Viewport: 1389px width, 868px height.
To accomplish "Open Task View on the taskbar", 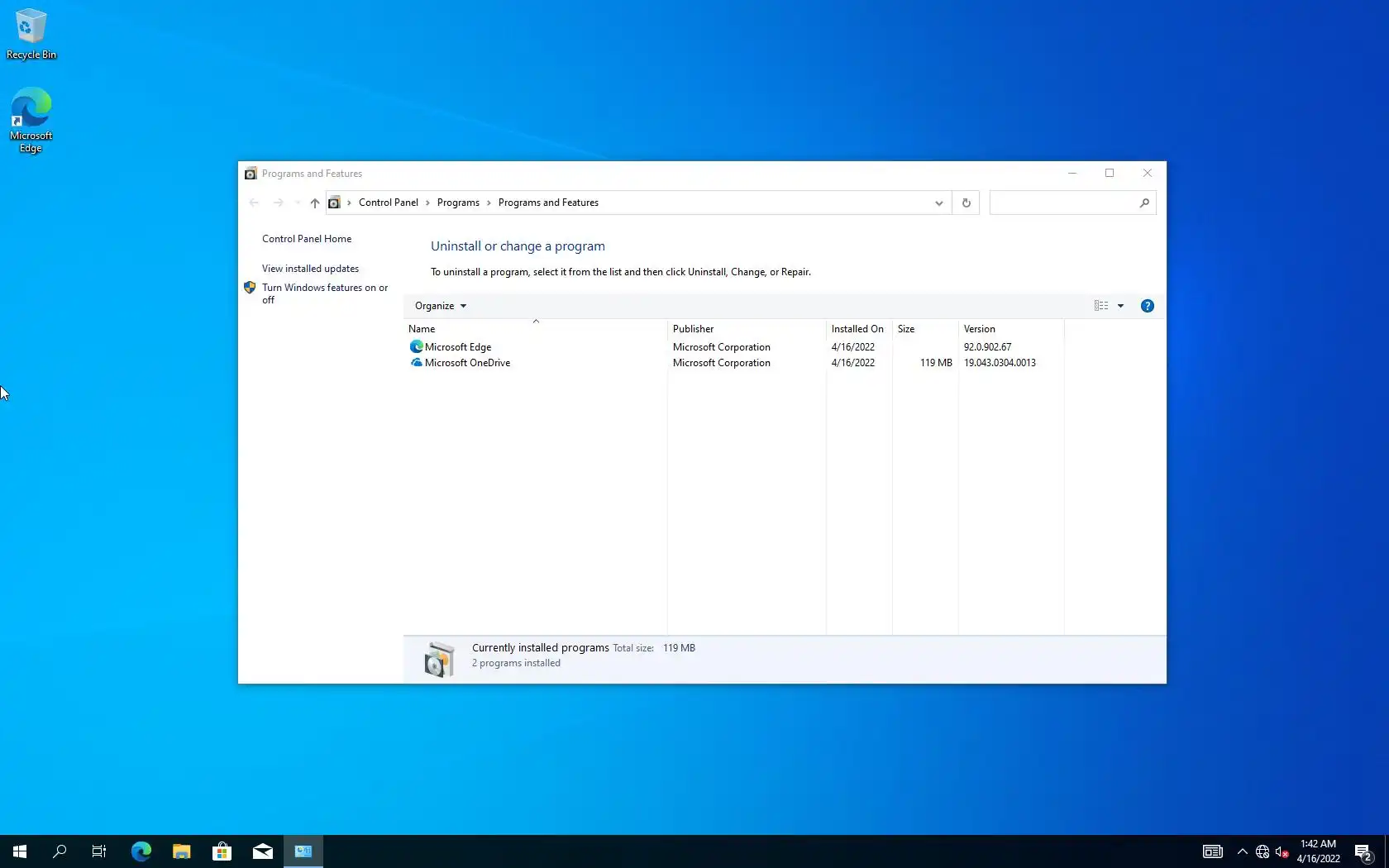I will 99,851.
